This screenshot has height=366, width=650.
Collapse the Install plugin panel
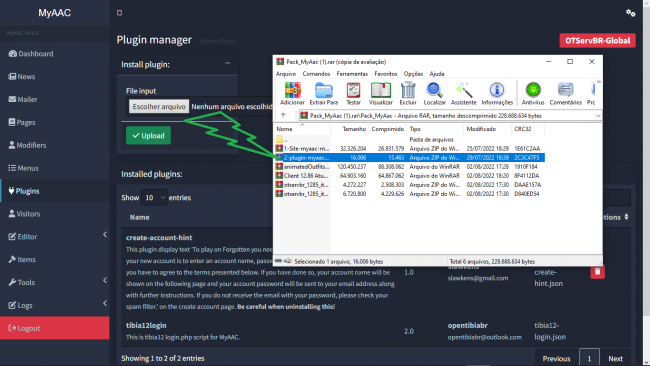(228, 63)
